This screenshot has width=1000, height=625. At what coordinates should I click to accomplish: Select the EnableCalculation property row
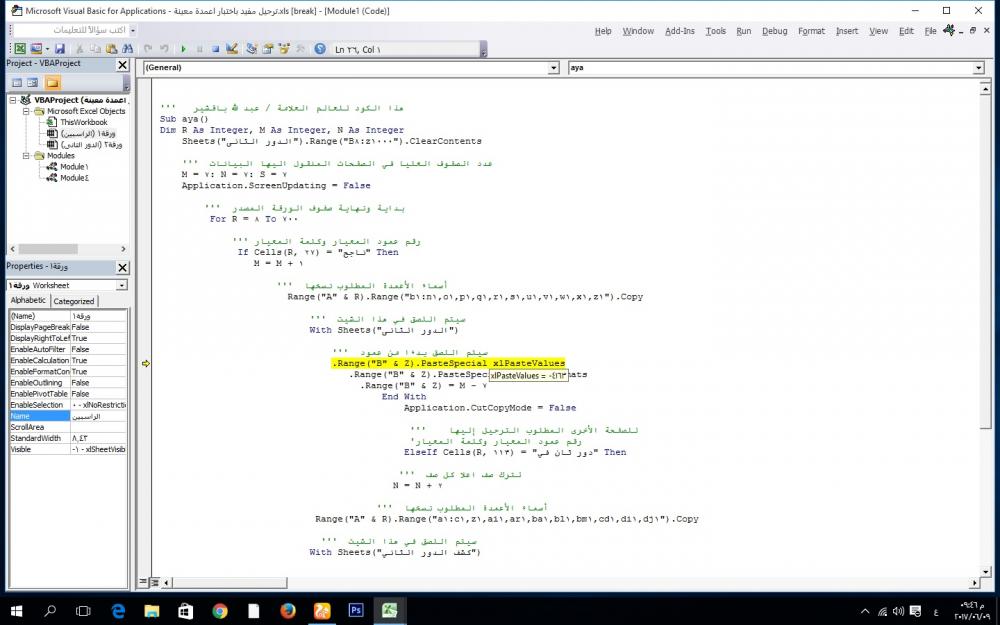(x=68, y=360)
